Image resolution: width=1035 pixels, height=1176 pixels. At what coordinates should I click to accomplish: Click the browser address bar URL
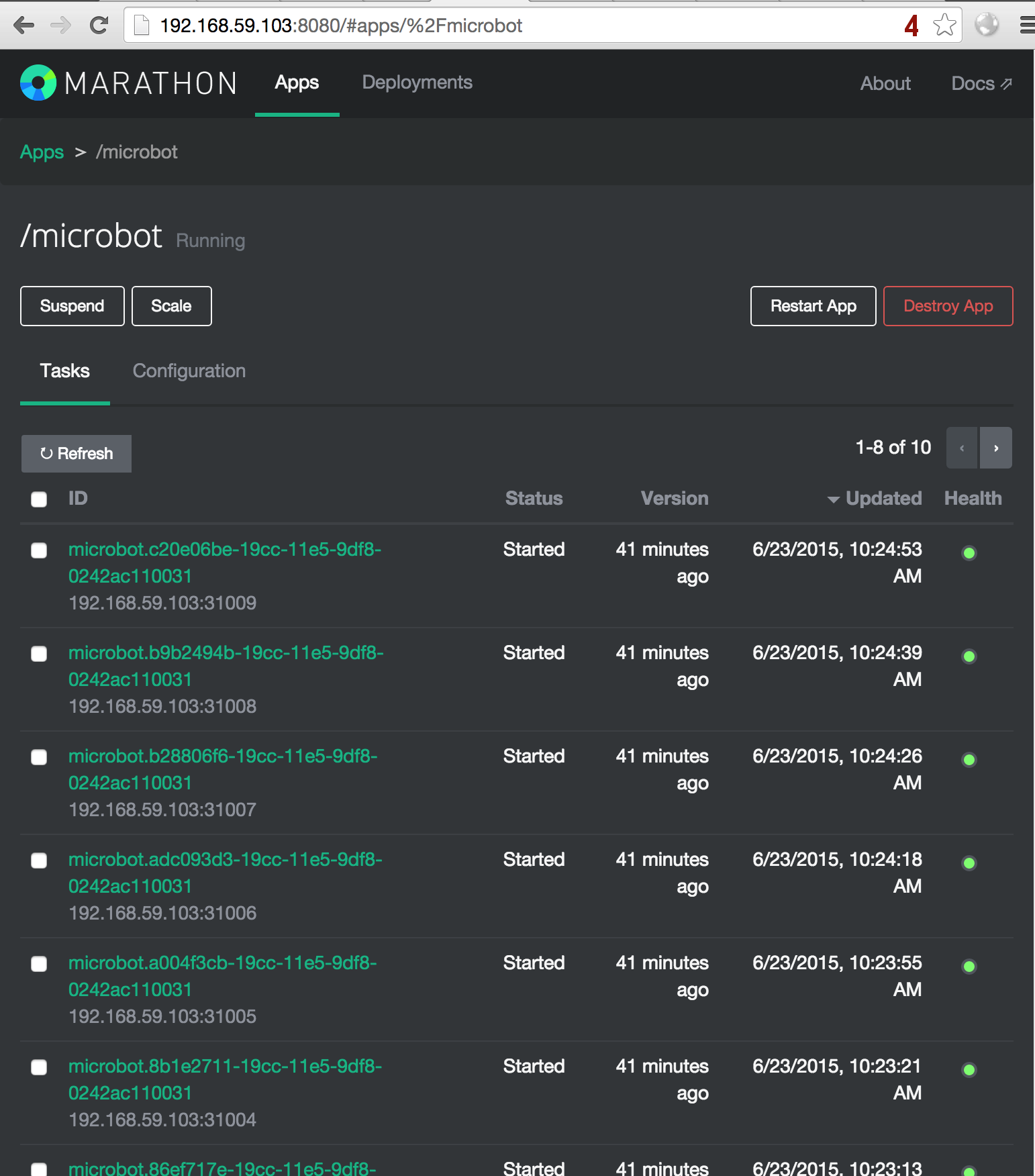[341, 26]
